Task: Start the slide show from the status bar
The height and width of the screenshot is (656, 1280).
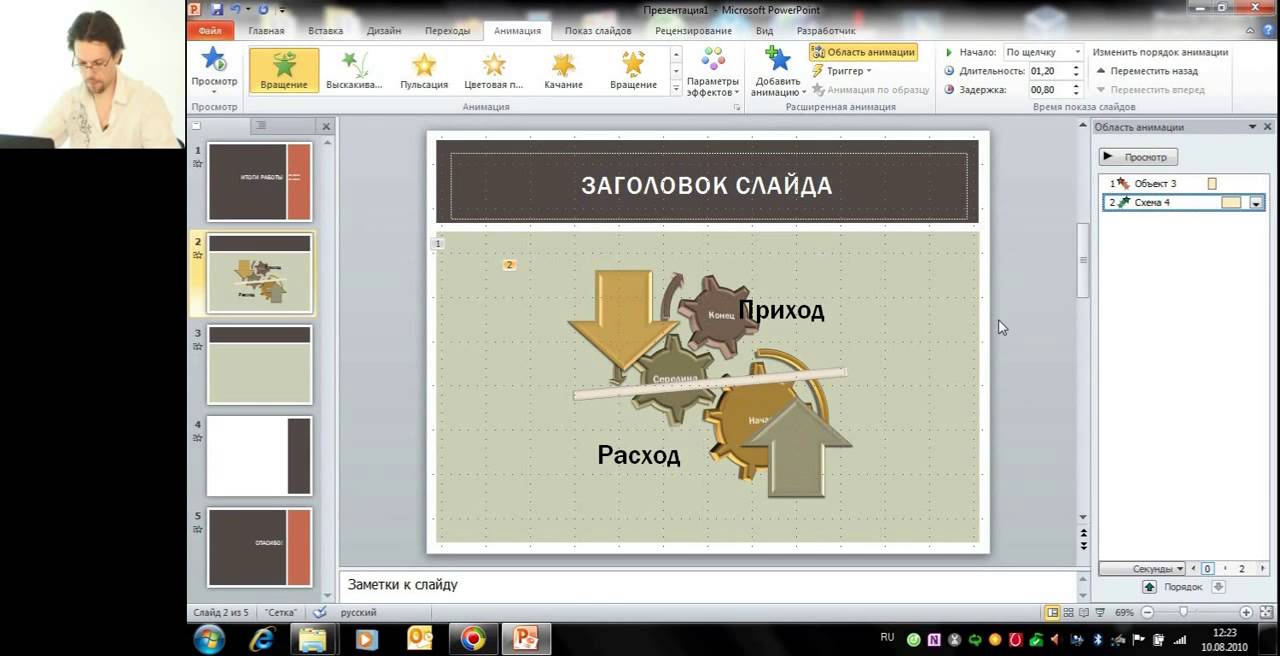Action: point(1099,612)
